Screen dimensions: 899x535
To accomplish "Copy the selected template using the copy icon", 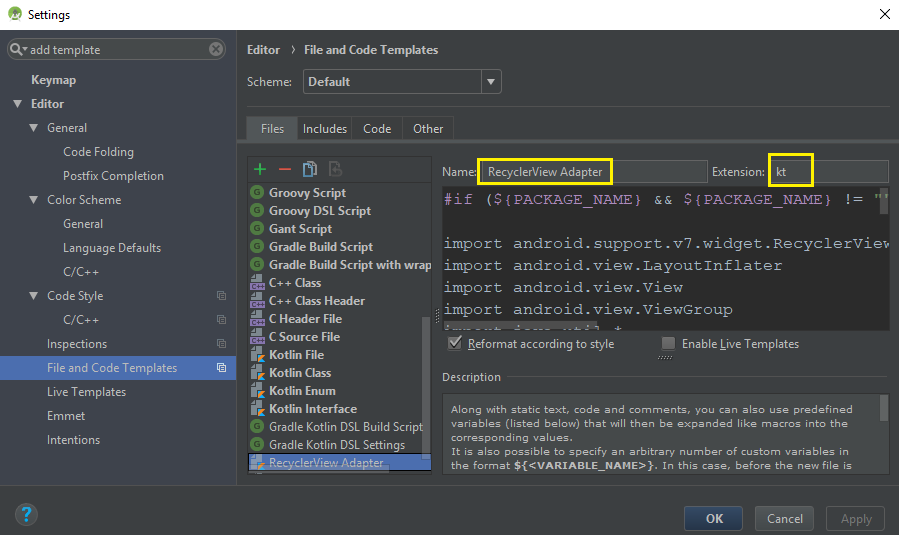I will coord(310,169).
